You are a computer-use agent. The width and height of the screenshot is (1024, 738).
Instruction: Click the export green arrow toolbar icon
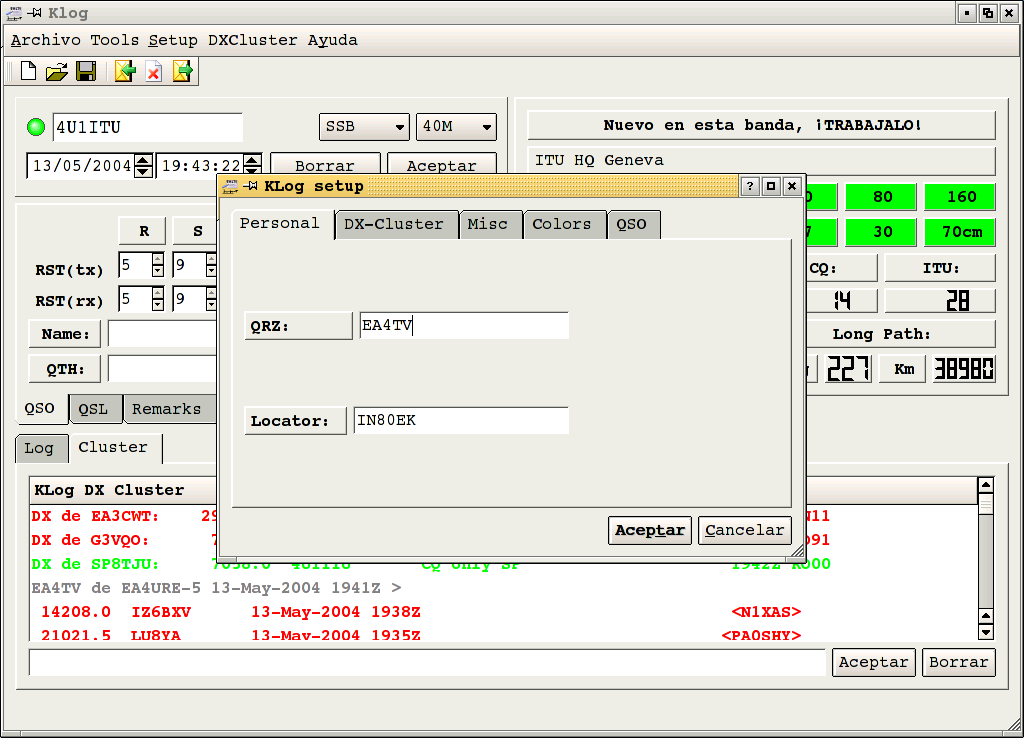[x=183, y=71]
